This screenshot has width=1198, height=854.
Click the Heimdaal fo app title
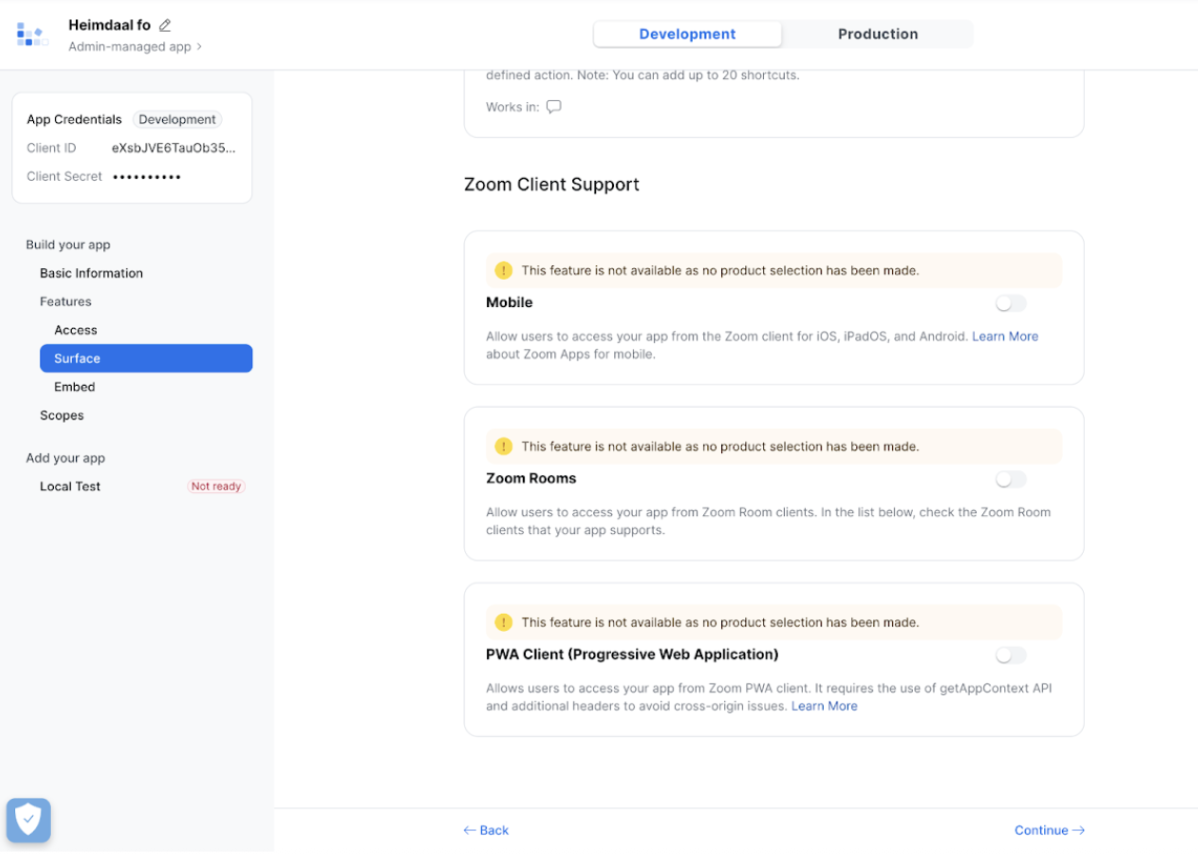pos(109,25)
